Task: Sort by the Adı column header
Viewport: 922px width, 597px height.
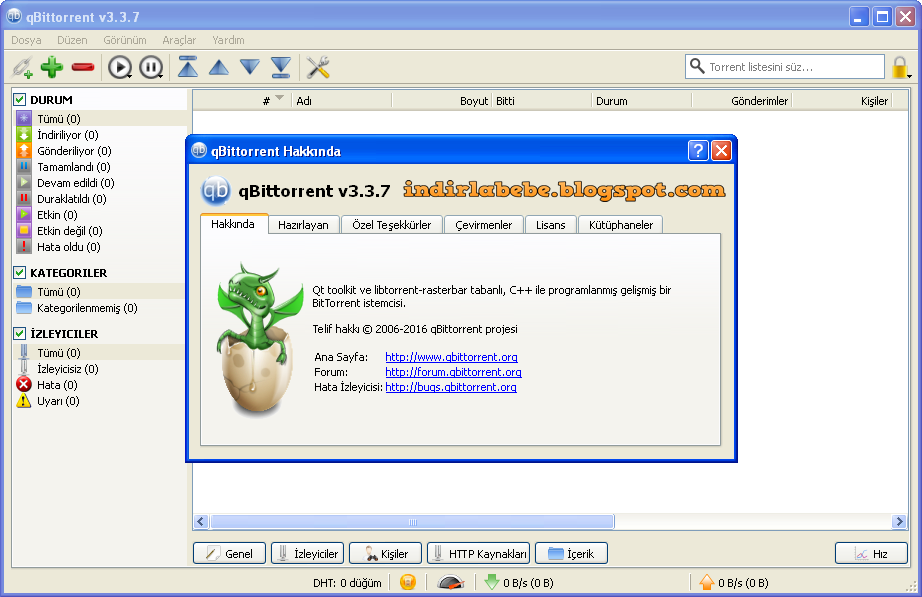Action: point(342,101)
